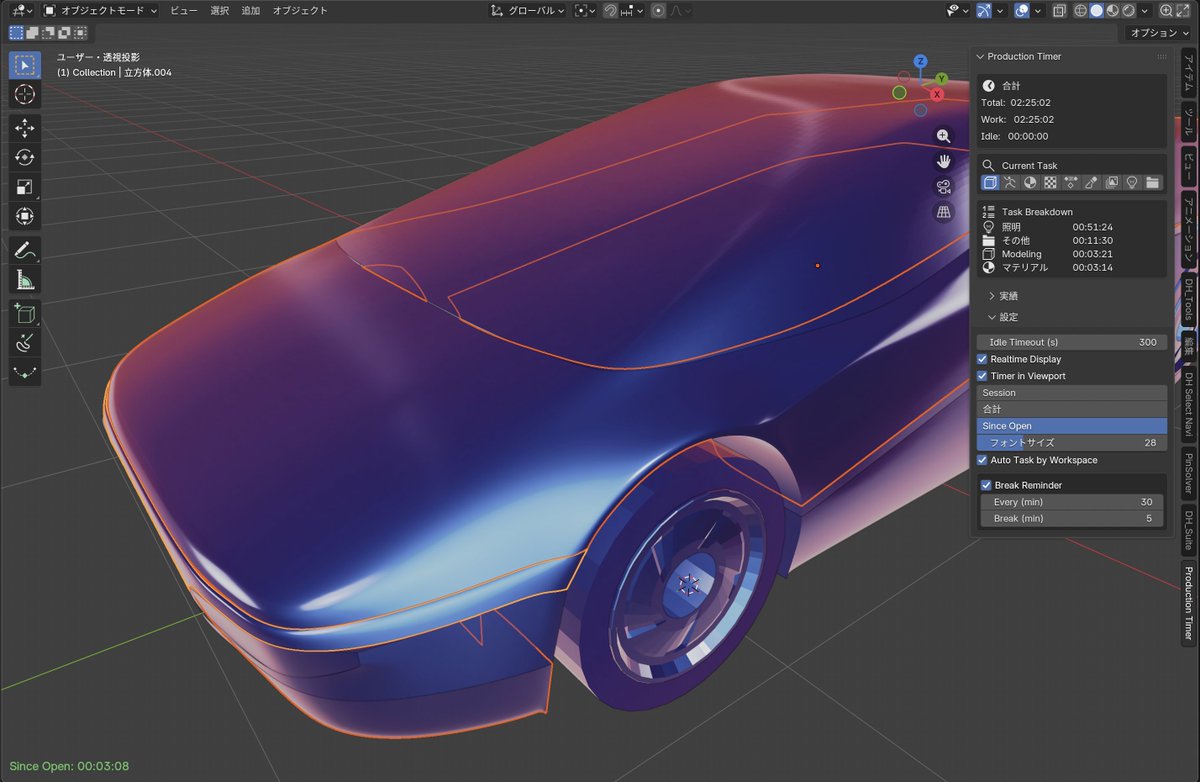Switch to material preview shading
1200x782 pixels.
[x=1113, y=11]
